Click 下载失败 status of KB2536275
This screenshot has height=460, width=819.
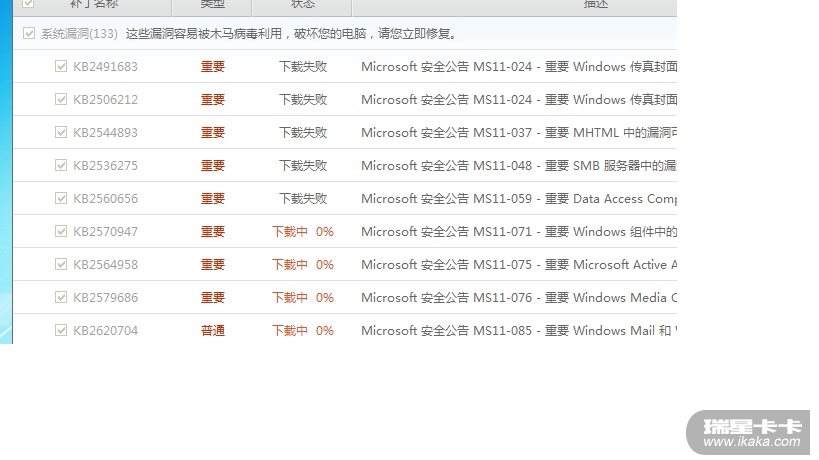coord(303,166)
